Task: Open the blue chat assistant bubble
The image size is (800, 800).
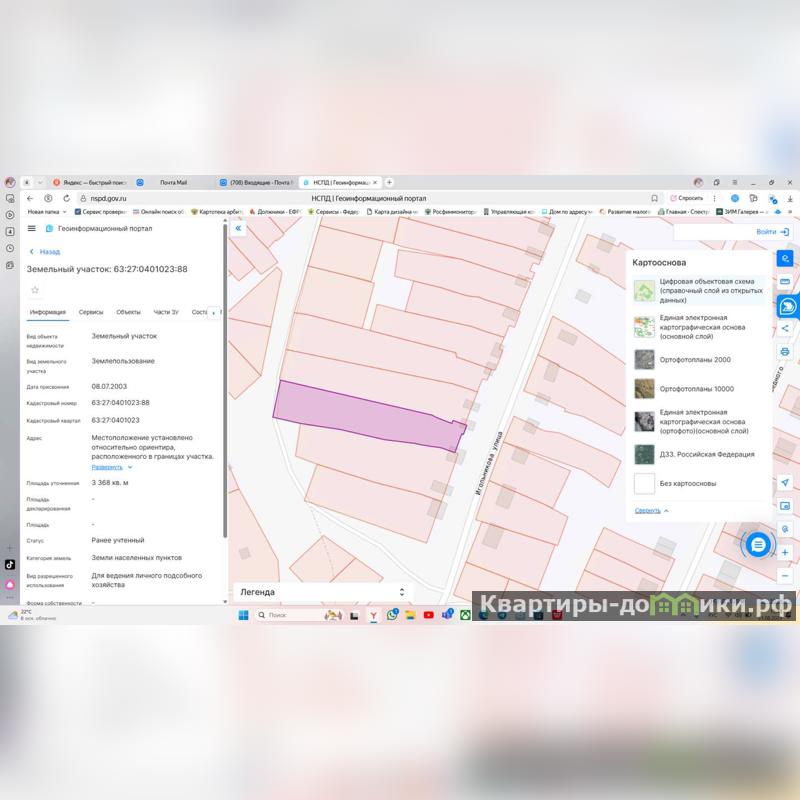Action: tap(759, 544)
